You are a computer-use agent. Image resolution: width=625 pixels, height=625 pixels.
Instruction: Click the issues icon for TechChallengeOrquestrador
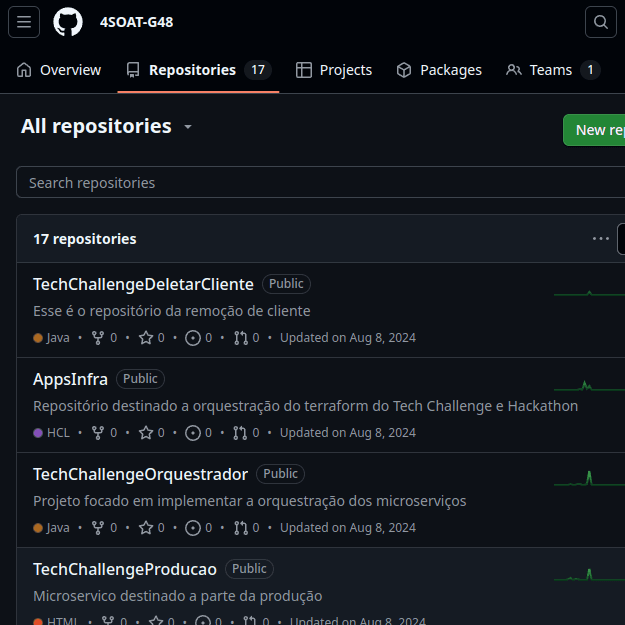coord(193,528)
